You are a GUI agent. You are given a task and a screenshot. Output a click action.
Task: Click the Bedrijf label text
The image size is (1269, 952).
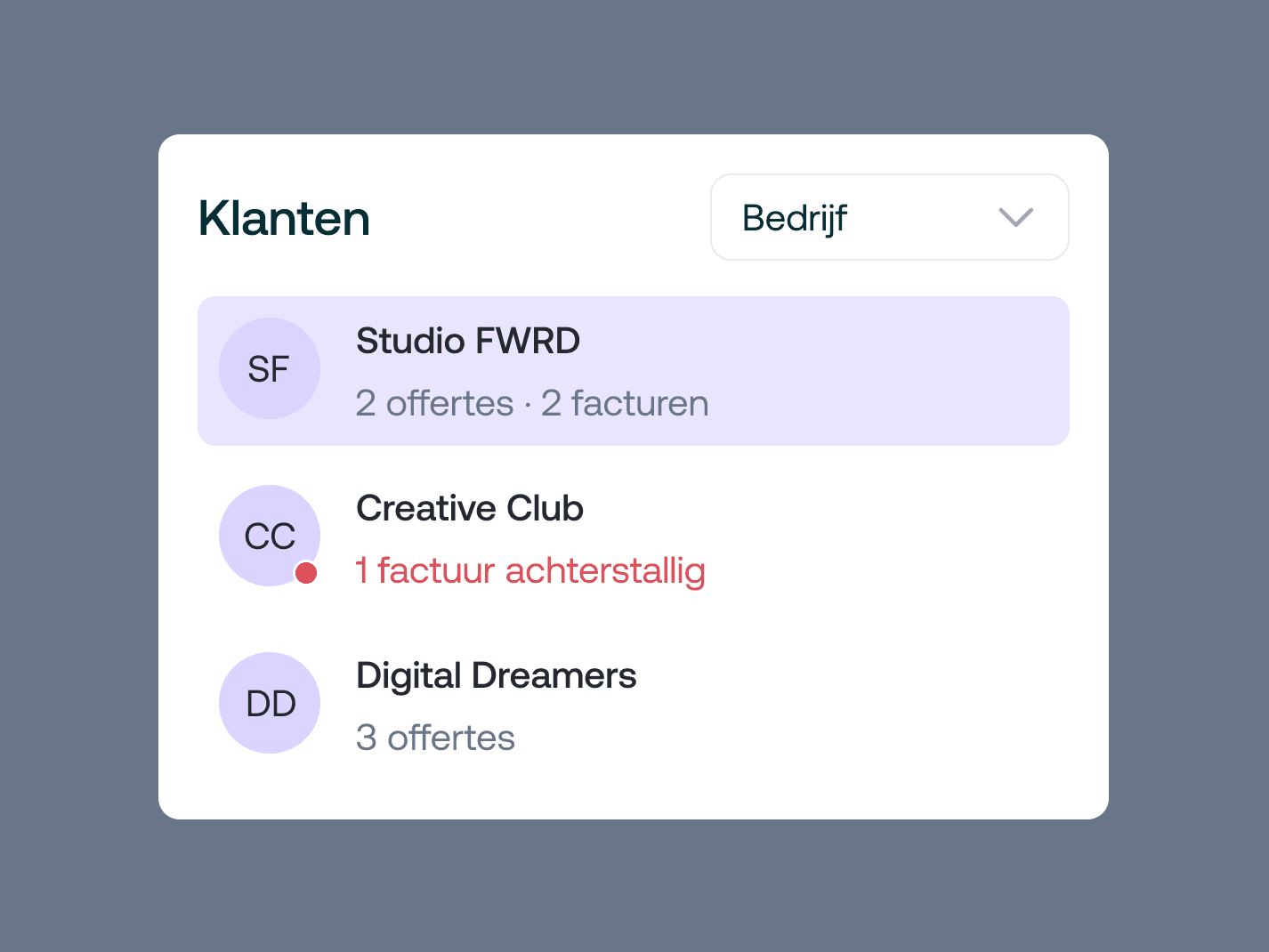click(x=795, y=219)
